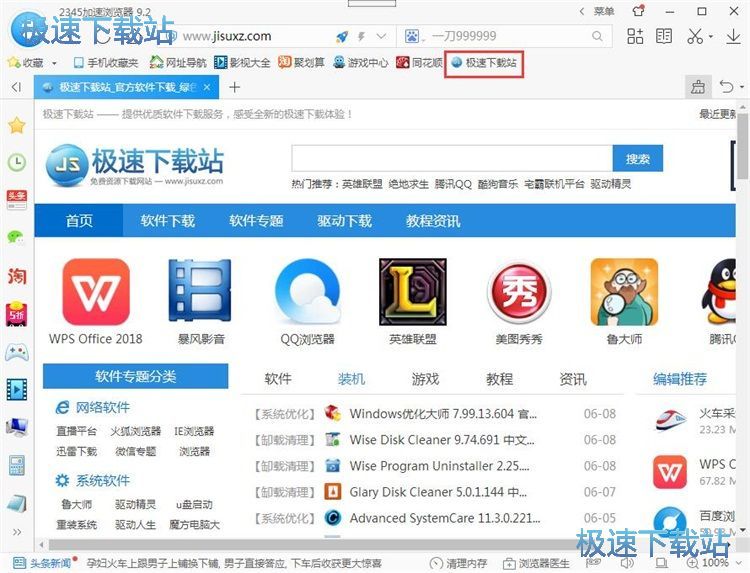Click into the website search input field

[452, 158]
